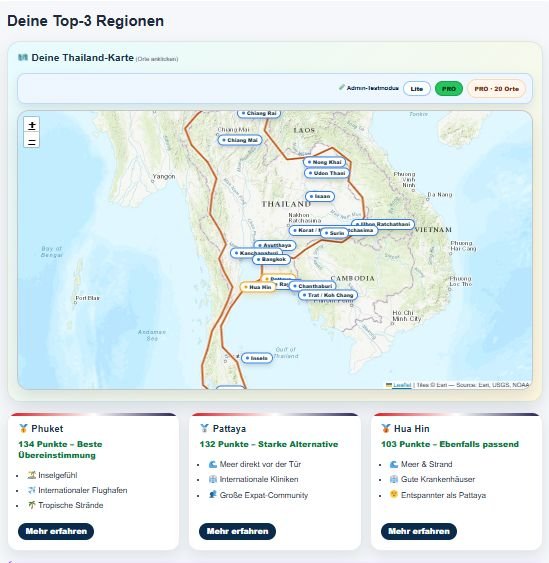Click the Phuket card title
The height and width of the screenshot is (563, 549).
point(47,429)
